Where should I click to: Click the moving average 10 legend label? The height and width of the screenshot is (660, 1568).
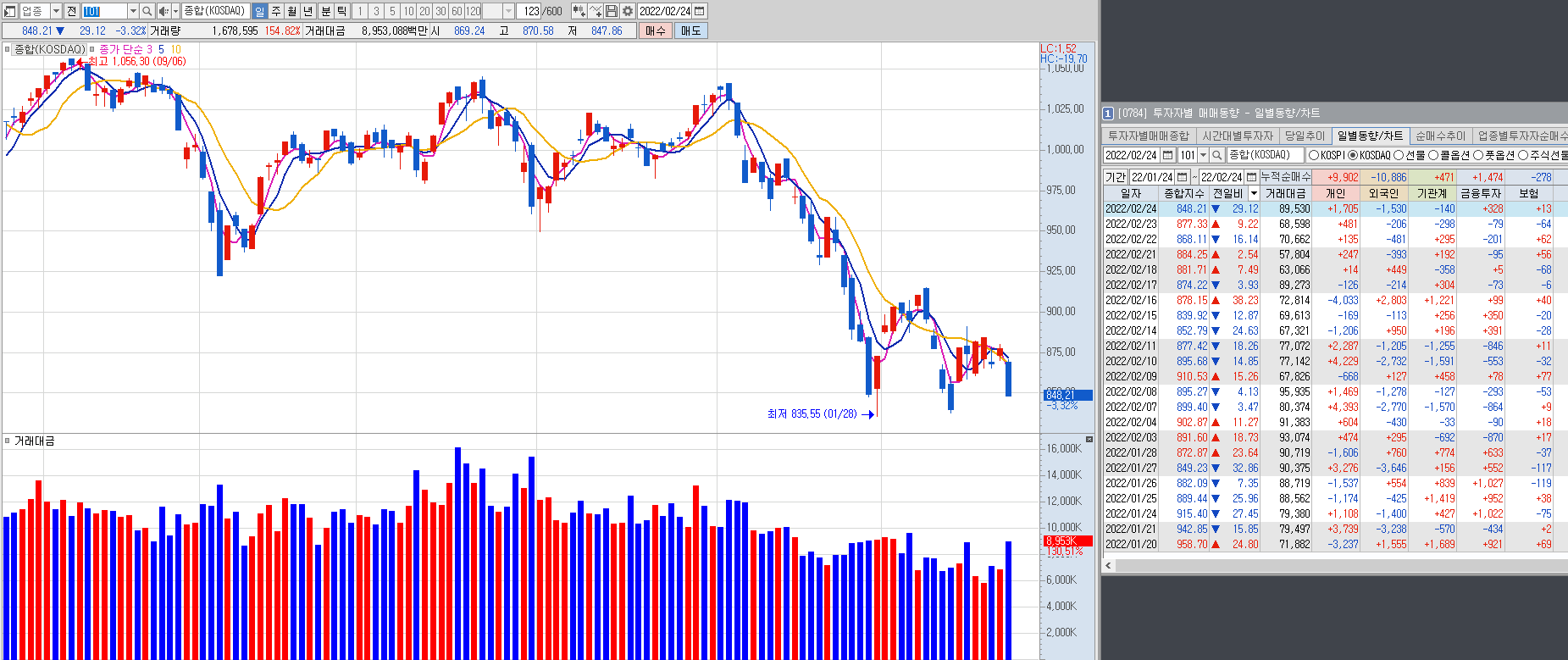pyautogui.click(x=176, y=49)
